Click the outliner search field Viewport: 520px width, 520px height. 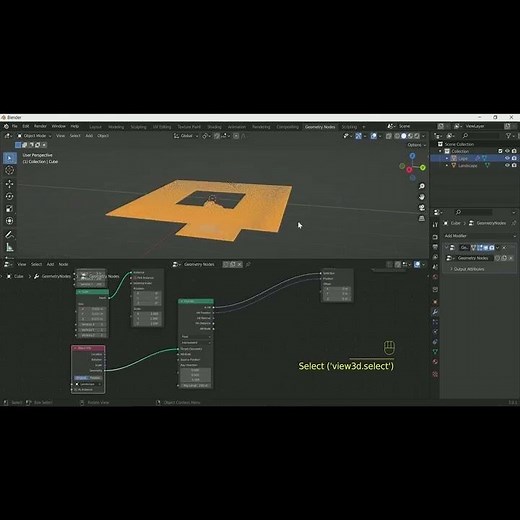coord(480,136)
